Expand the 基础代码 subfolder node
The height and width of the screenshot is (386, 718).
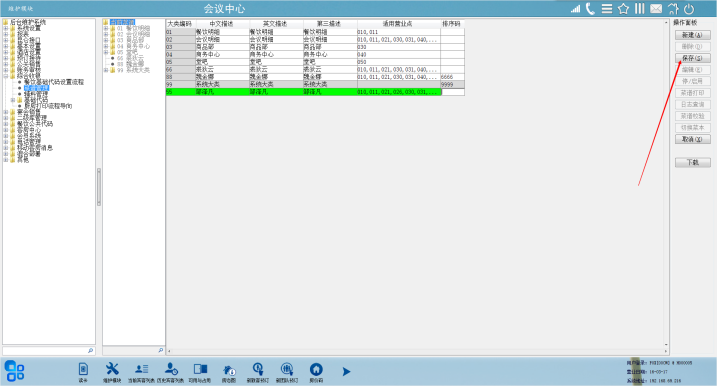(13, 100)
